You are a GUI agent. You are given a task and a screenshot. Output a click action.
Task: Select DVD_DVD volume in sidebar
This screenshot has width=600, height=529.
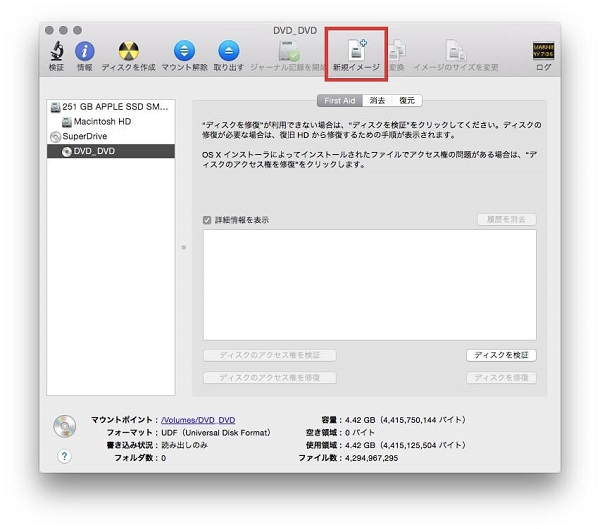[97, 151]
